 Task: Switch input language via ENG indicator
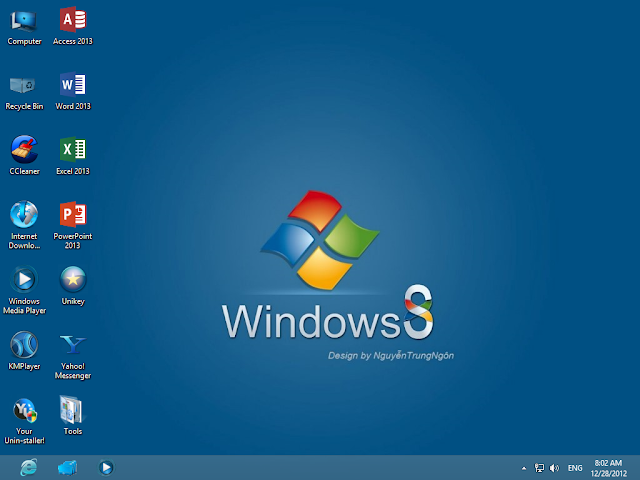(x=575, y=468)
